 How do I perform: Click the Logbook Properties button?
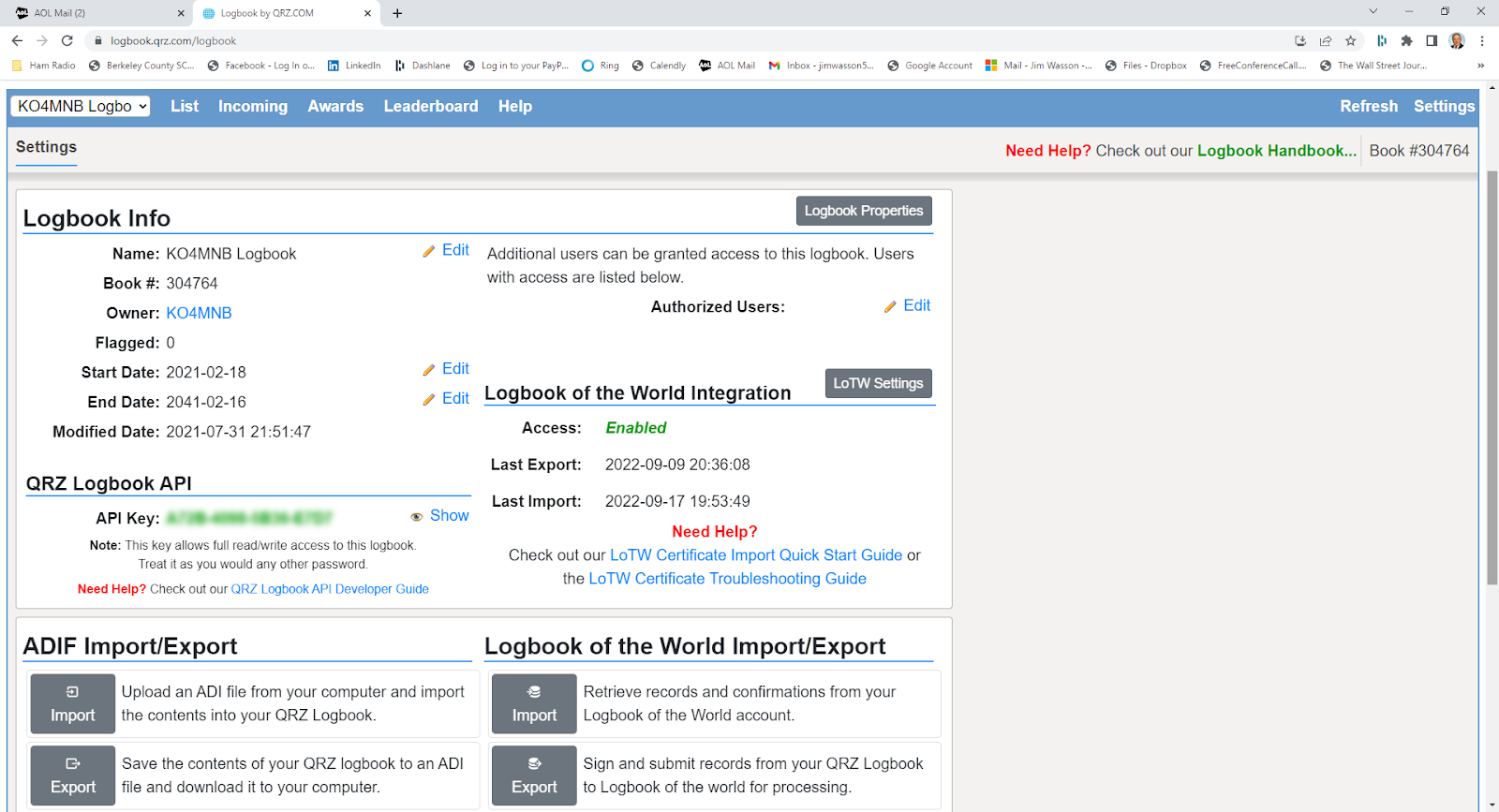864,211
